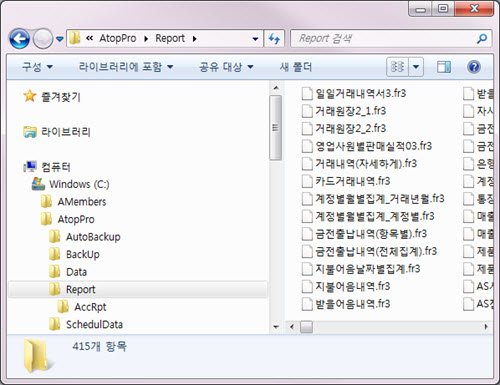The height and width of the screenshot is (385, 500).
Task: Click the navigation pane vertical scrollbar thumb
Action: click(x=275, y=127)
